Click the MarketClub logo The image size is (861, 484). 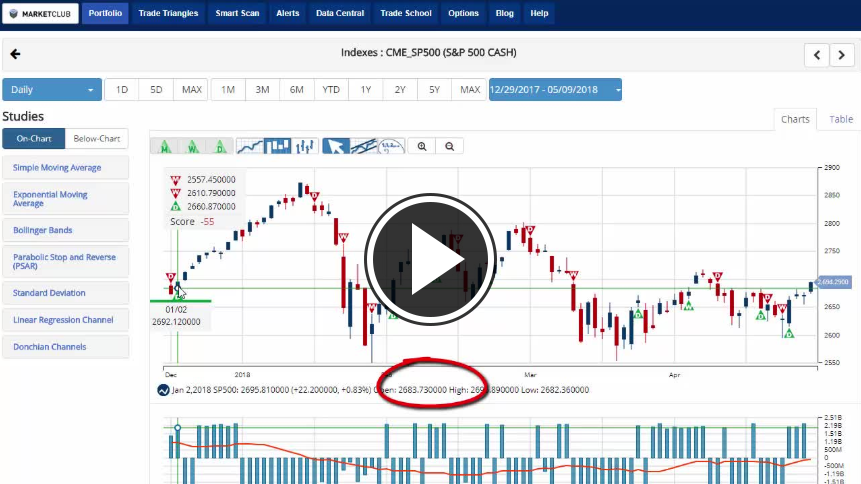(40, 14)
